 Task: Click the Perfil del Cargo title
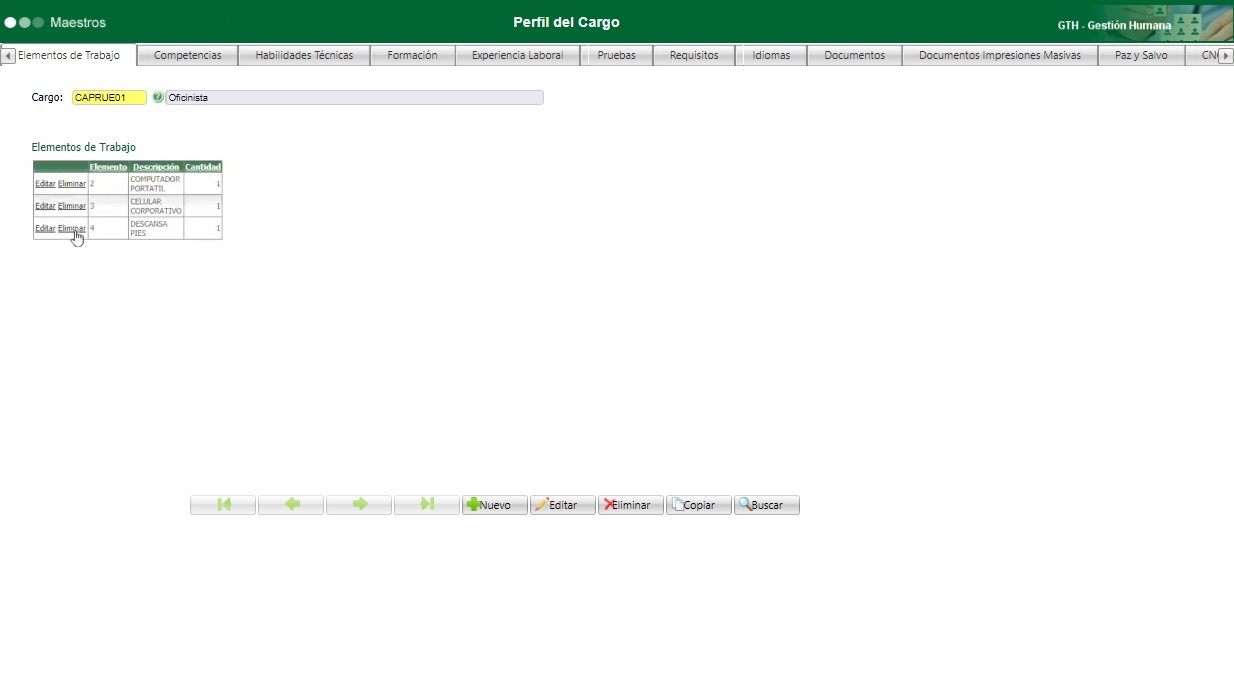coord(566,22)
